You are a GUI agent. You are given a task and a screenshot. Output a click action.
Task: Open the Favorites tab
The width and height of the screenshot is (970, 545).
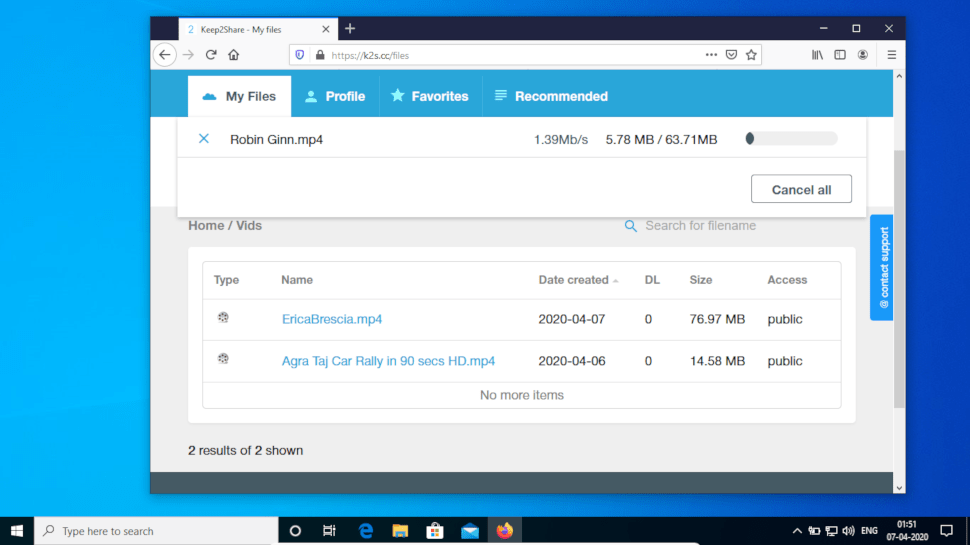430,97
